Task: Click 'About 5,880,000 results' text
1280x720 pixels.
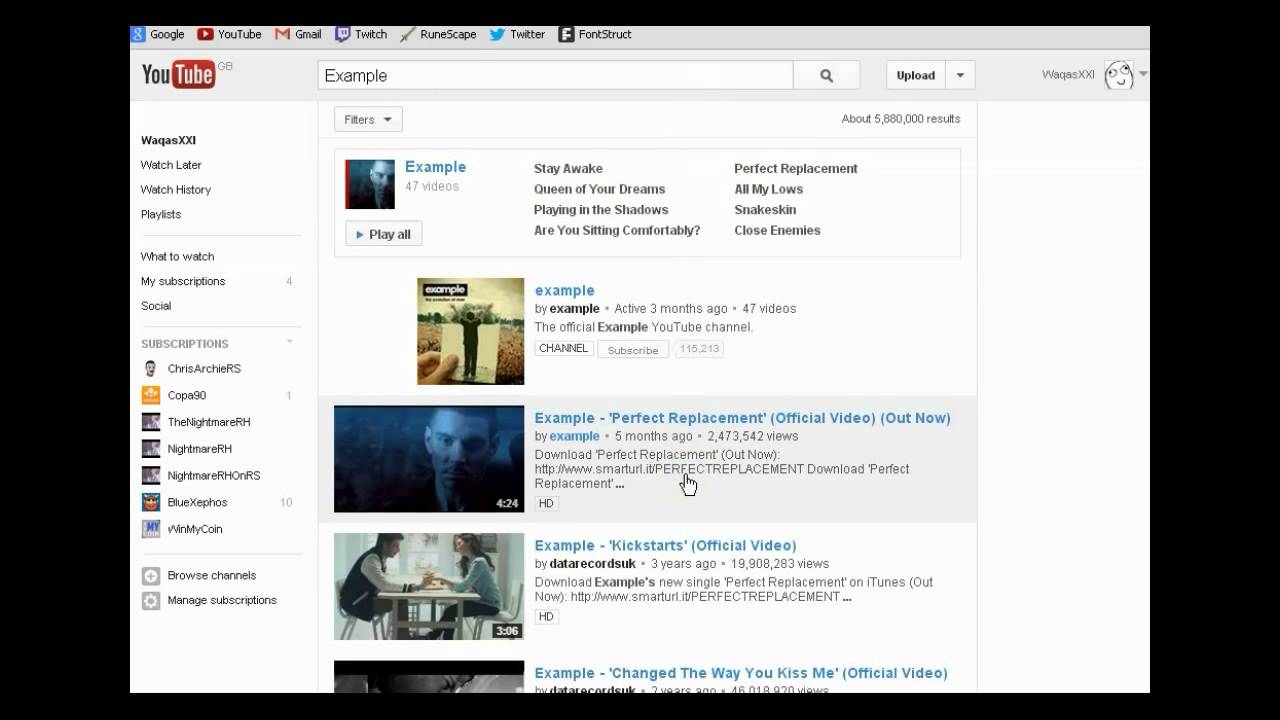Action: coord(901,119)
